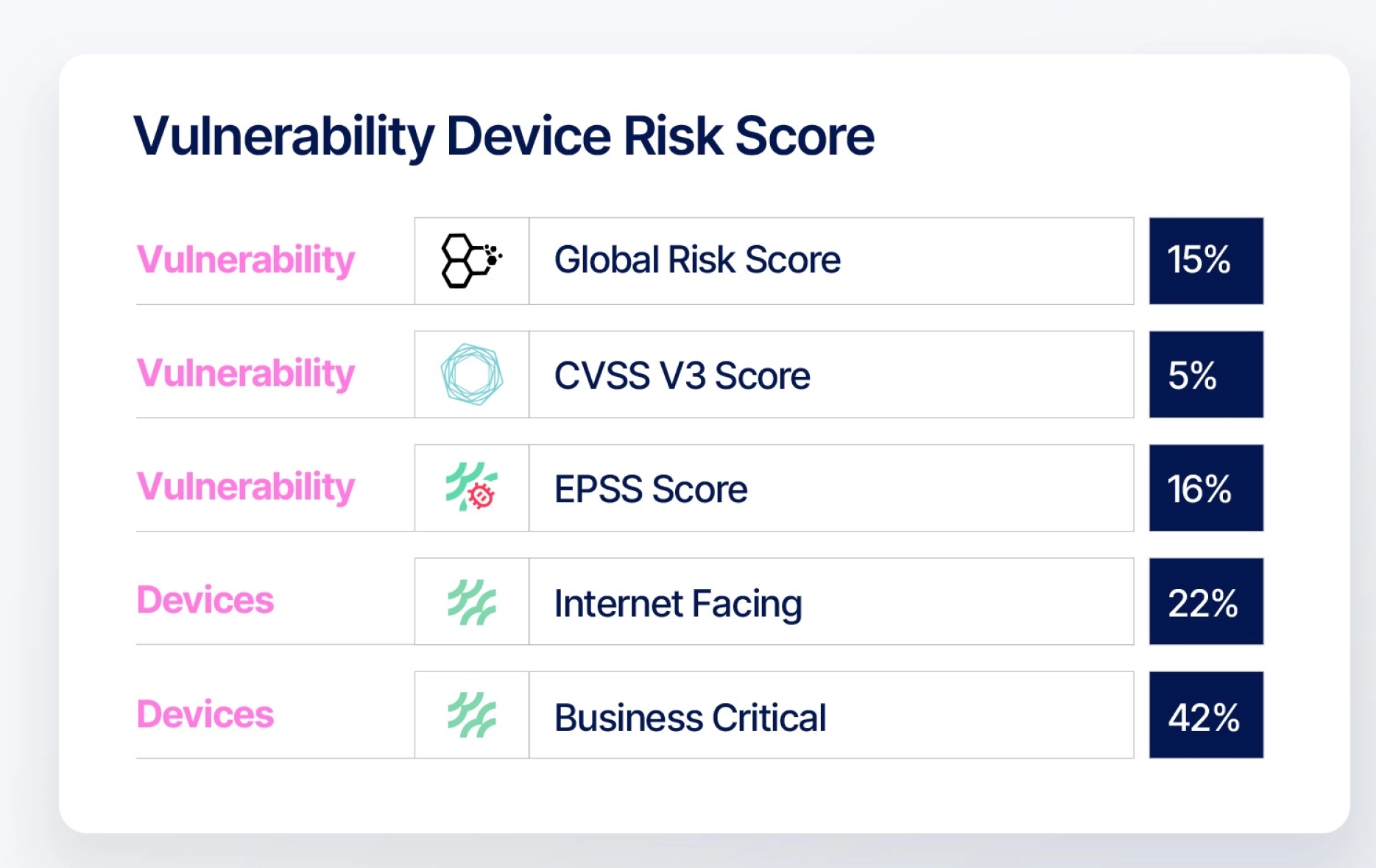
Task: Select the Business Critical field
Action: [831, 714]
